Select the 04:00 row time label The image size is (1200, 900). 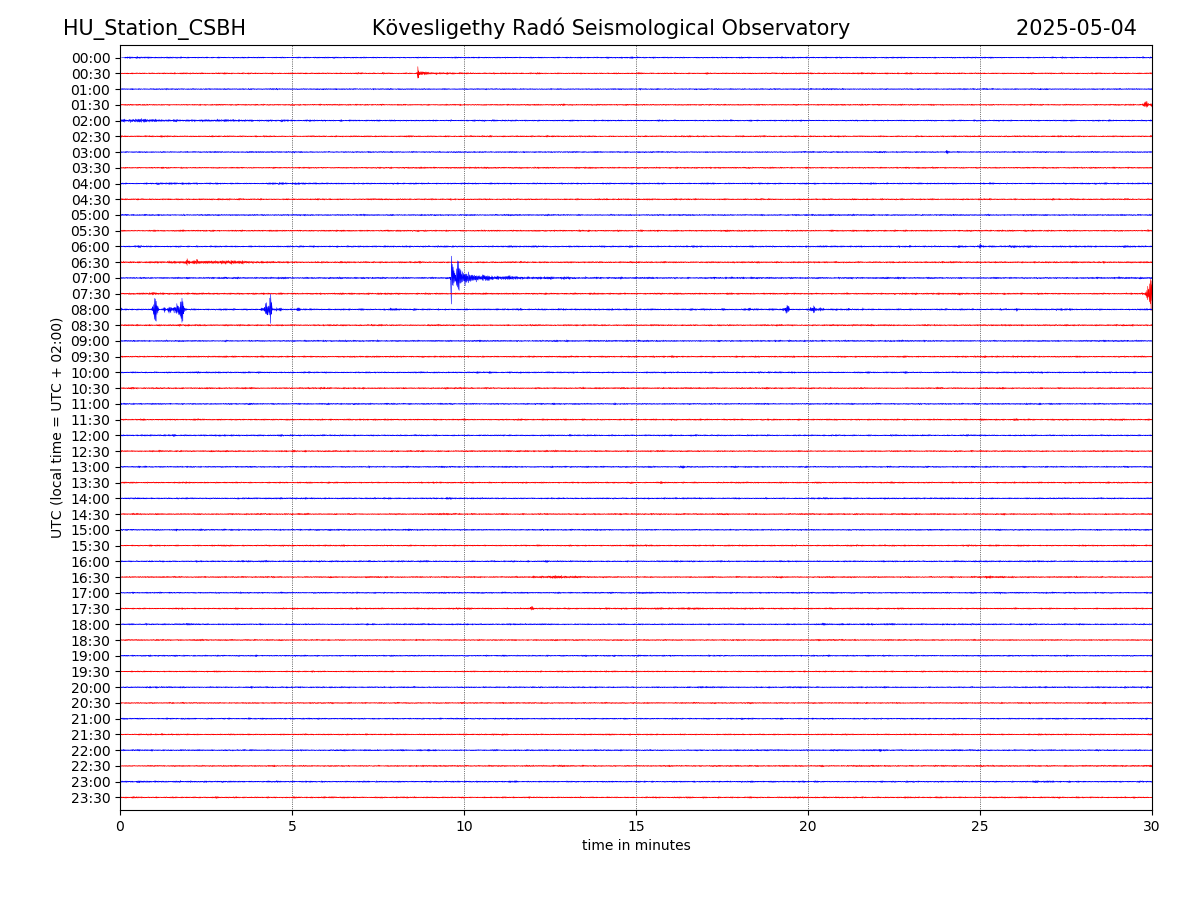click(91, 184)
